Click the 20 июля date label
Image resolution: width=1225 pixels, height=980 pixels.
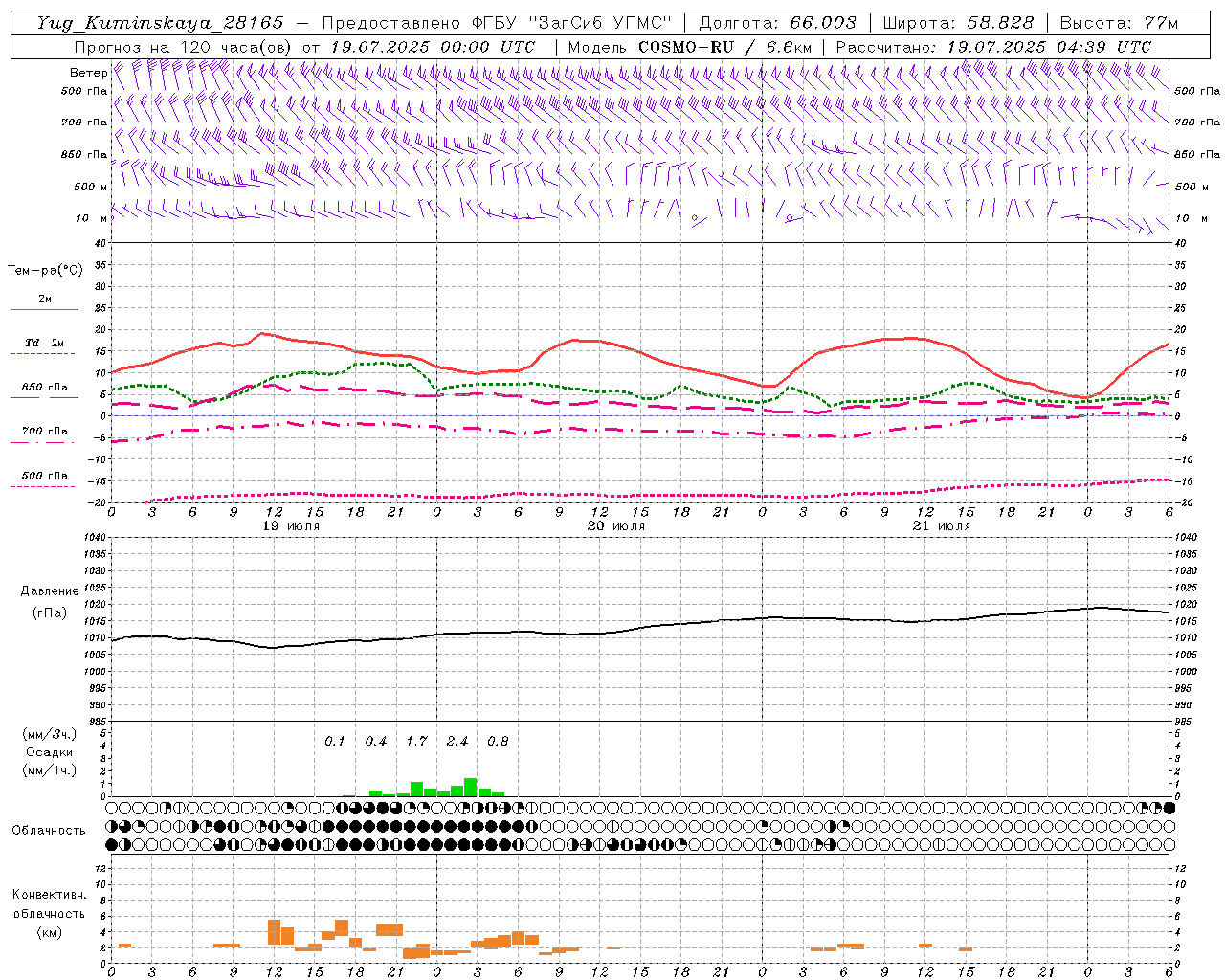pos(616,526)
